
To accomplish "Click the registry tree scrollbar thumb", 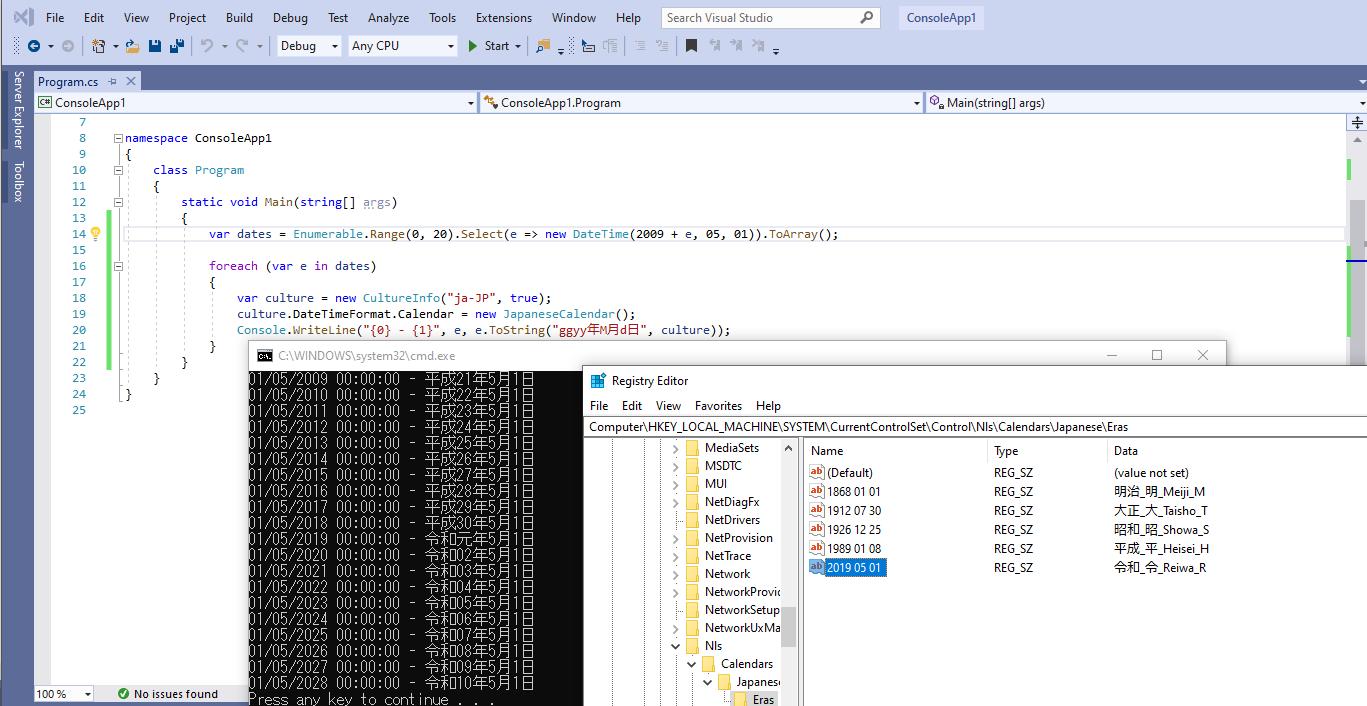I will 789,628.
